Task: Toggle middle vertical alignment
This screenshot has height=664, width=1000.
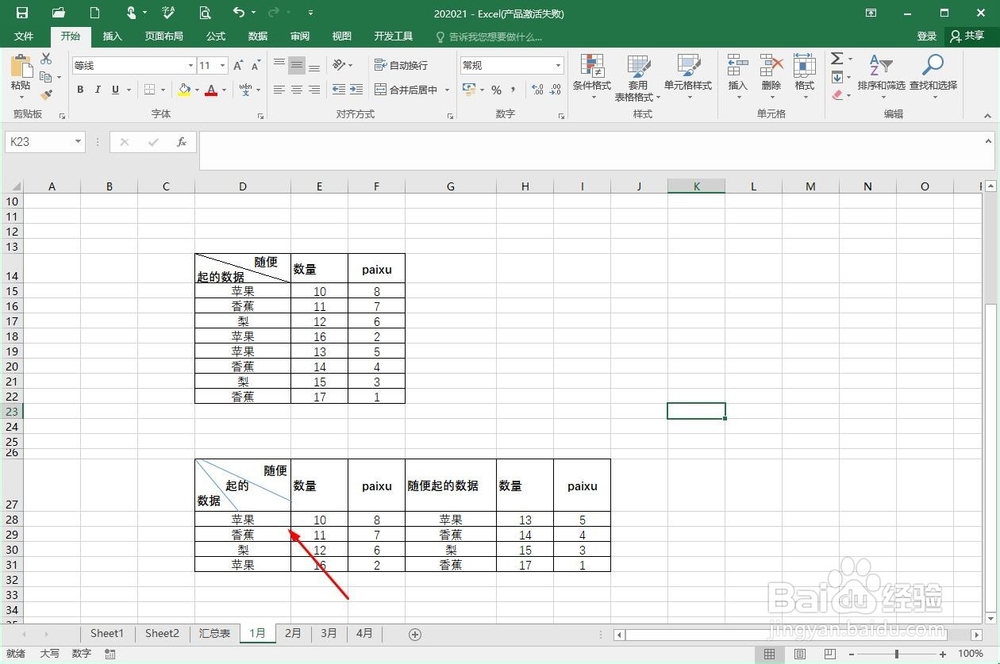Action: (297, 64)
